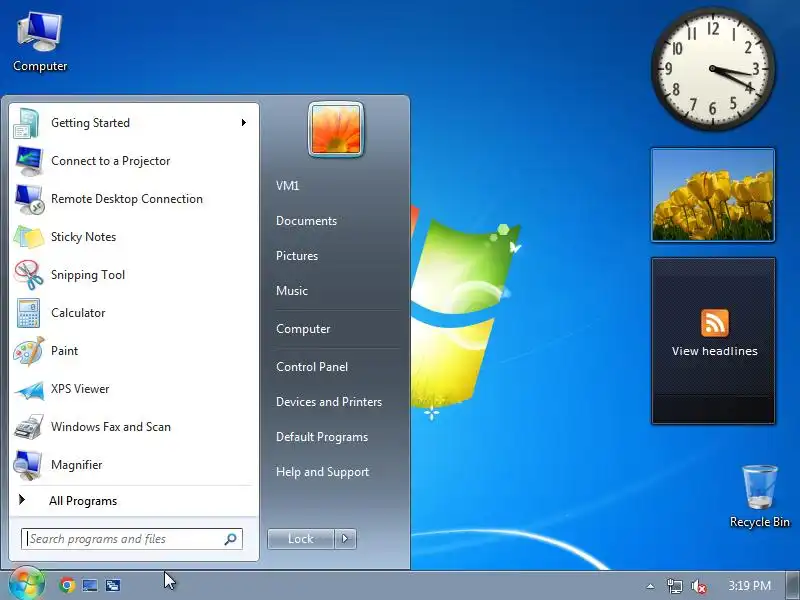Open Pictures from Start menu
This screenshot has width=800, height=600.
pos(296,256)
